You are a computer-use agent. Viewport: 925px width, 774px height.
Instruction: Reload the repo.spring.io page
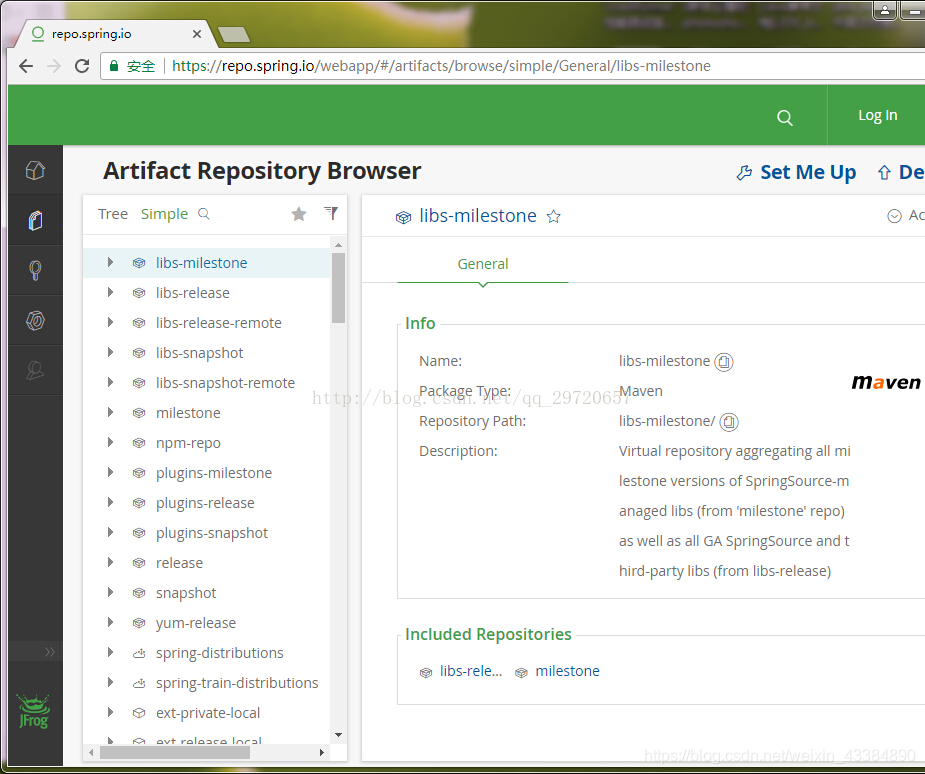82,66
